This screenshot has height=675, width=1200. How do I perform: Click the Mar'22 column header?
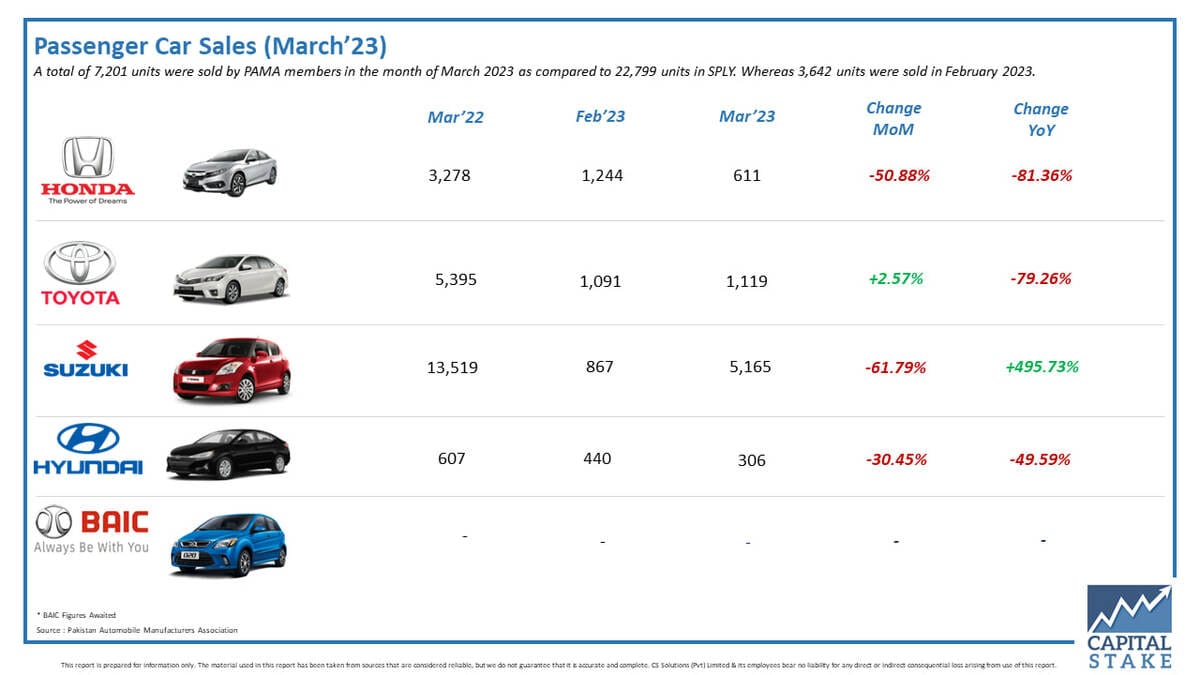455,117
